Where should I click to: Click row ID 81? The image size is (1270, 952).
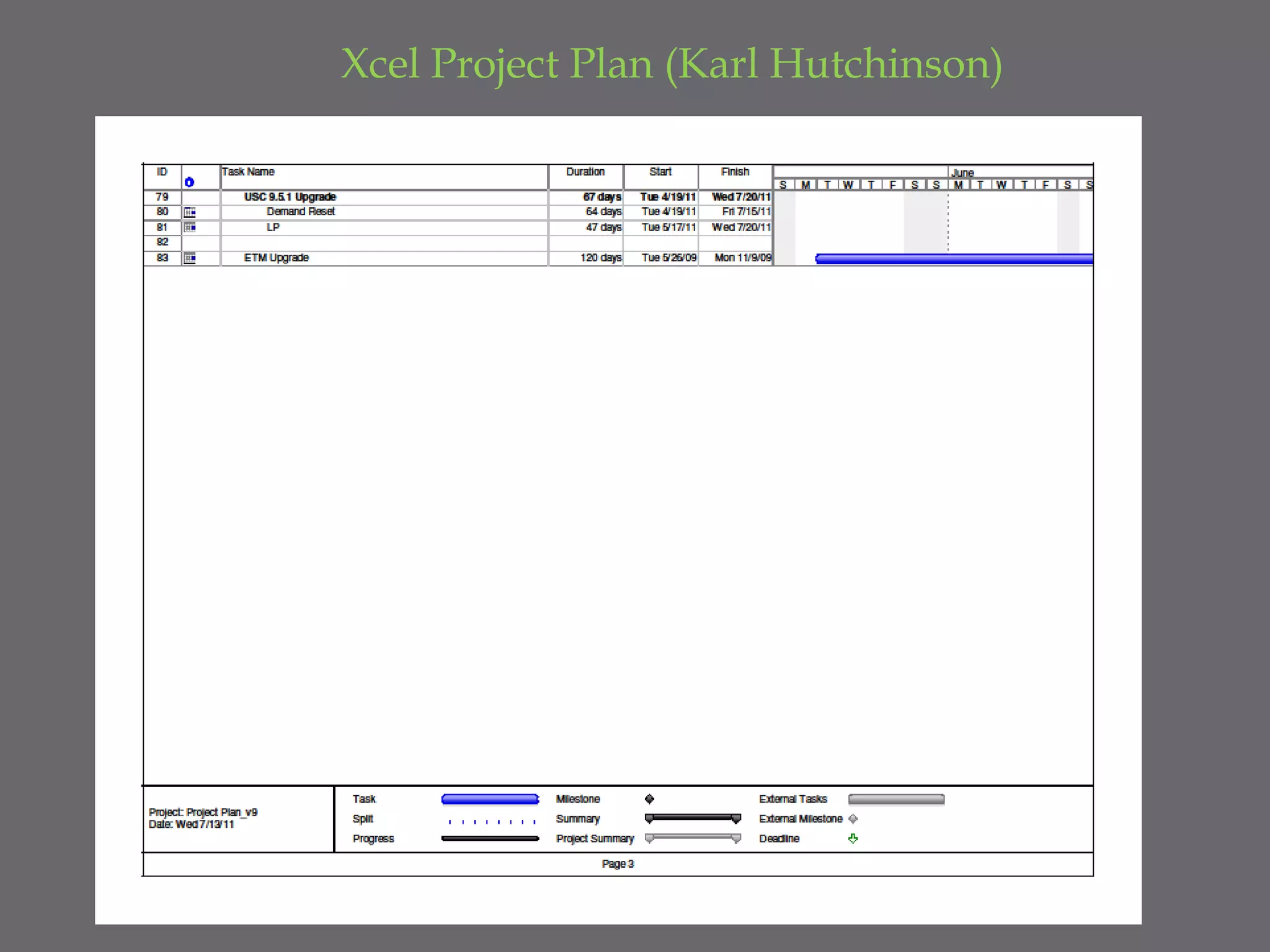coord(162,227)
